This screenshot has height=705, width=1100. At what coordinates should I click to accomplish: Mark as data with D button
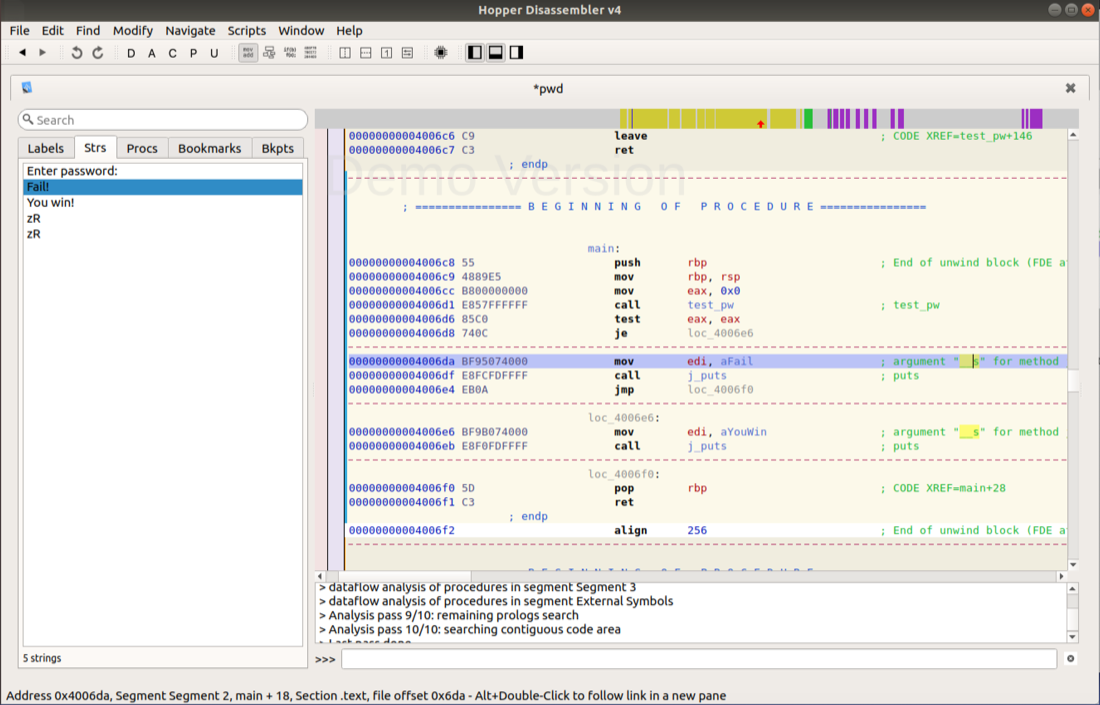131,53
